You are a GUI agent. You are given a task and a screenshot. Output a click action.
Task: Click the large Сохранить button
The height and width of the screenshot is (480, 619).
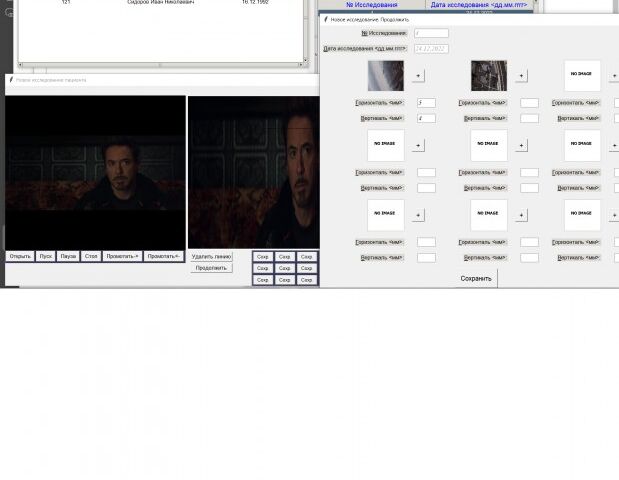476,278
